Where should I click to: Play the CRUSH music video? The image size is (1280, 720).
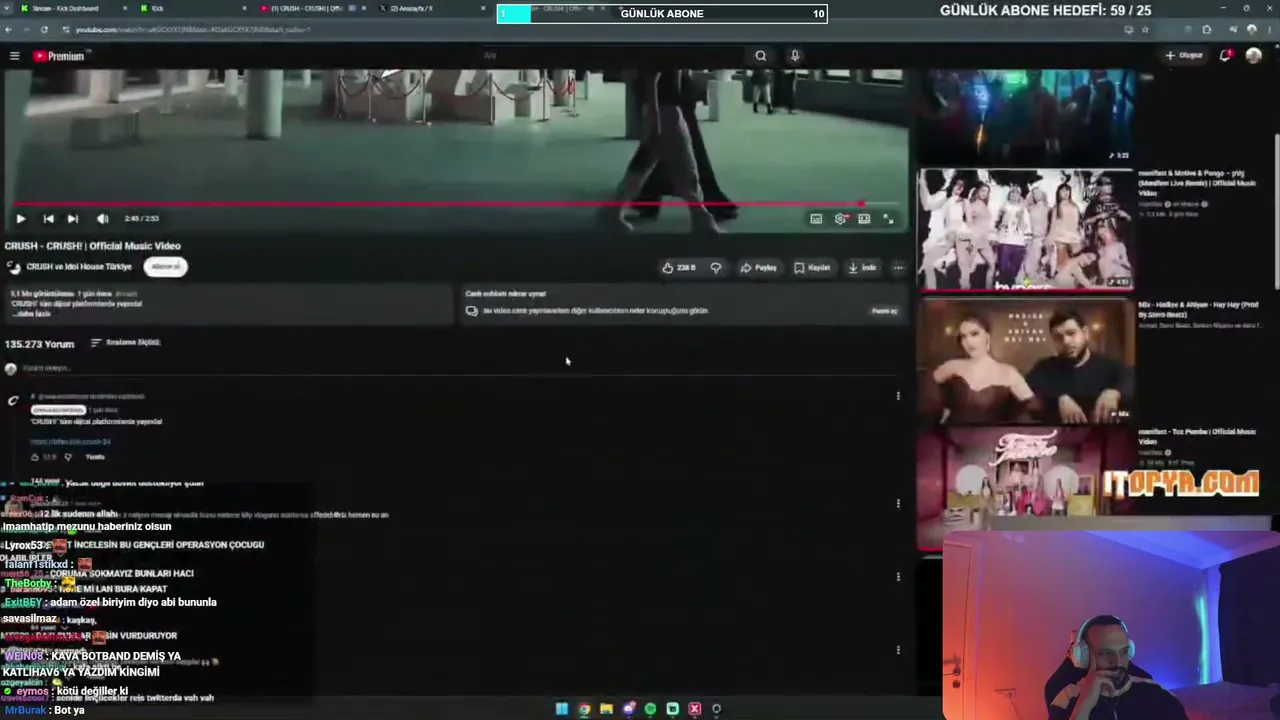coord(20,218)
